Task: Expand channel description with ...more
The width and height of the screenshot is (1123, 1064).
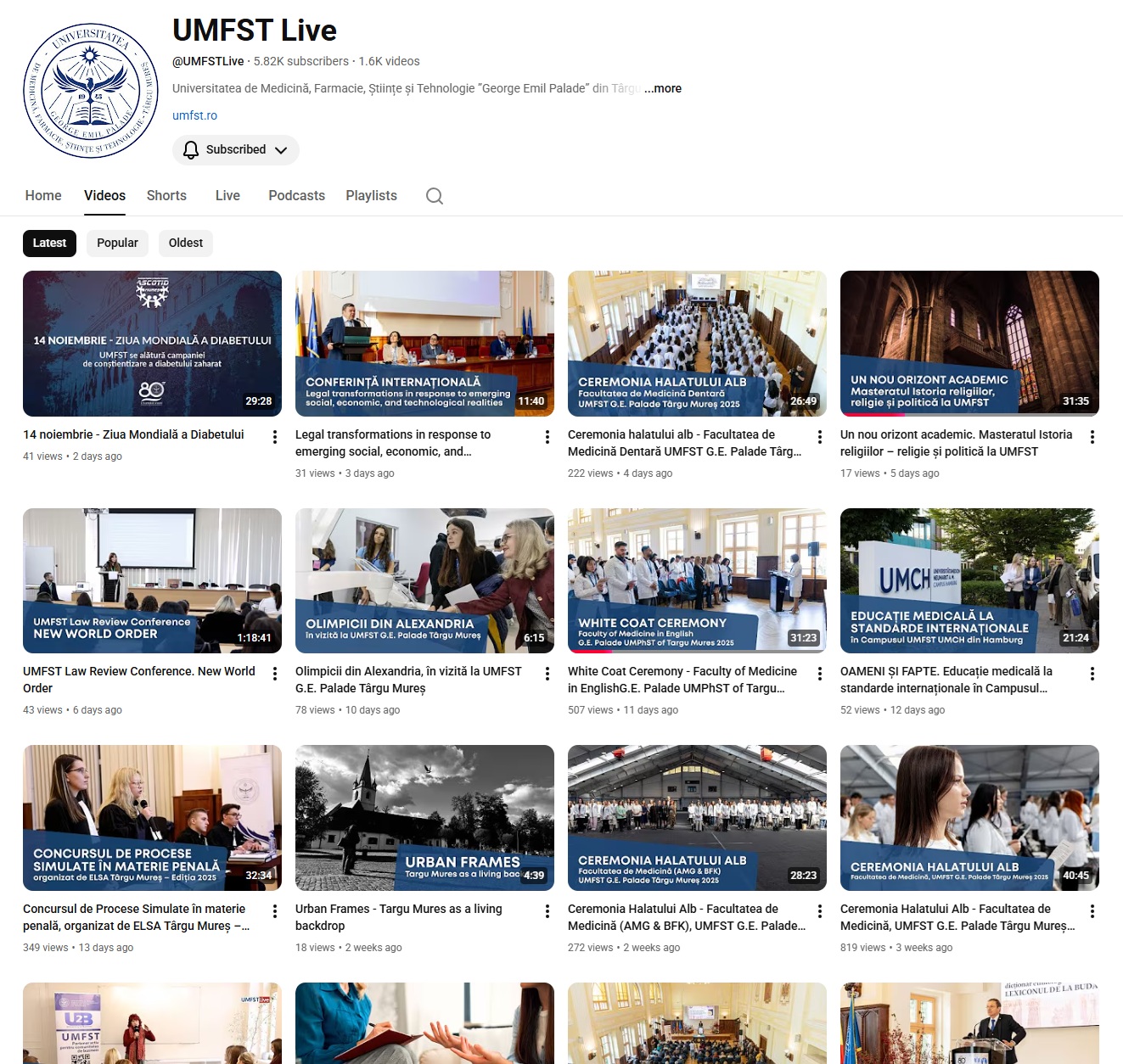Action: tap(663, 88)
